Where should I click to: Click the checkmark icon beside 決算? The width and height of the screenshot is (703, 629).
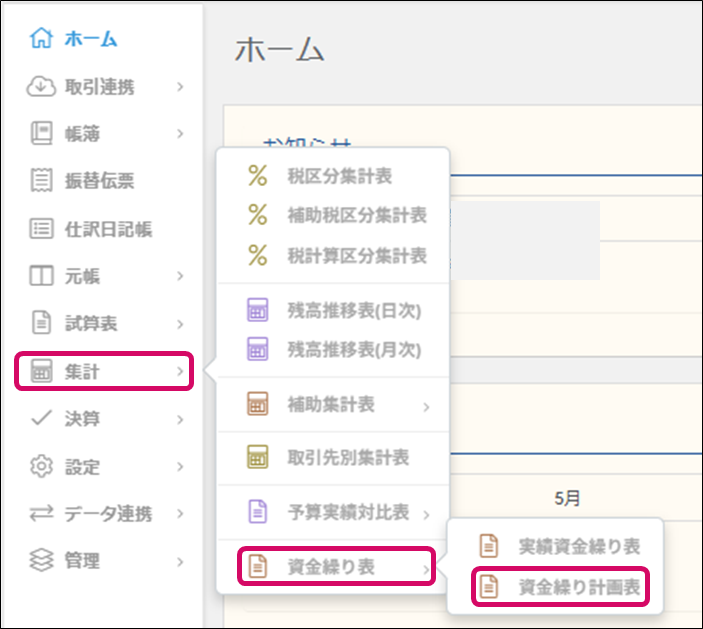tap(41, 419)
